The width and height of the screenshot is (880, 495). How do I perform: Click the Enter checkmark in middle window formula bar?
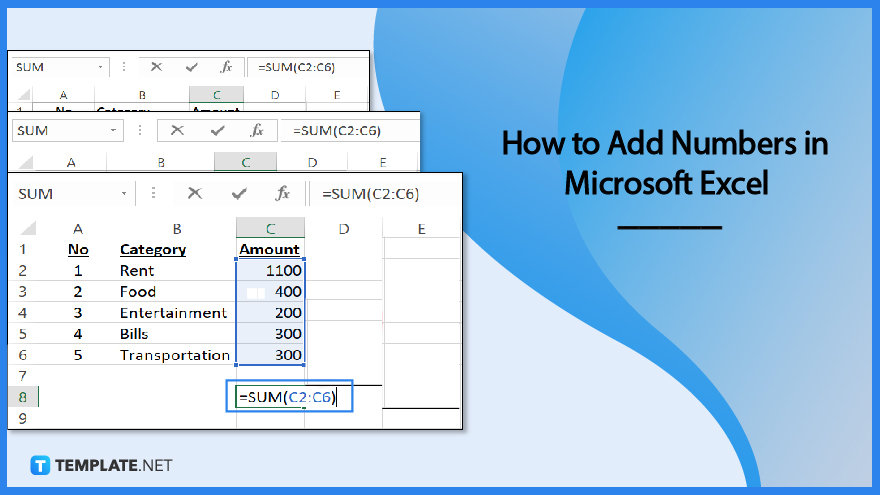(x=217, y=131)
